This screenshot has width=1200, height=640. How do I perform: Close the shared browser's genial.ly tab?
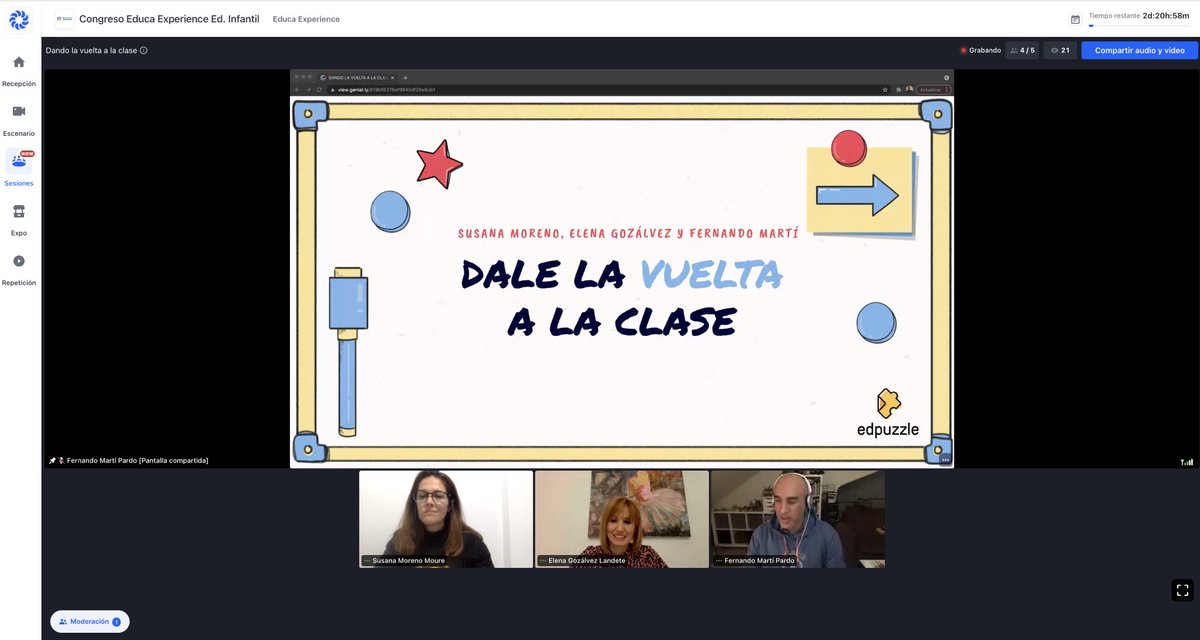point(393,77)
